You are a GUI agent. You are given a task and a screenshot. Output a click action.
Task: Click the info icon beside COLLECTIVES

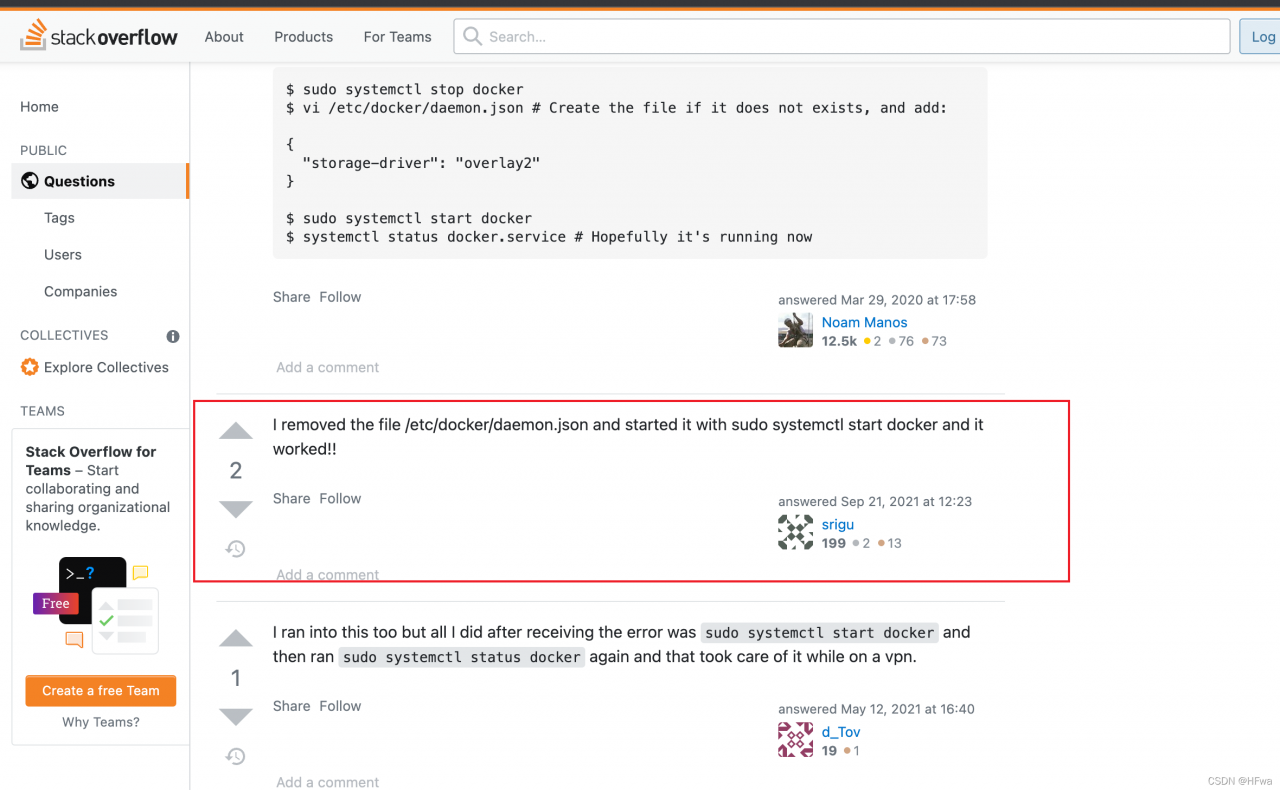172,337
